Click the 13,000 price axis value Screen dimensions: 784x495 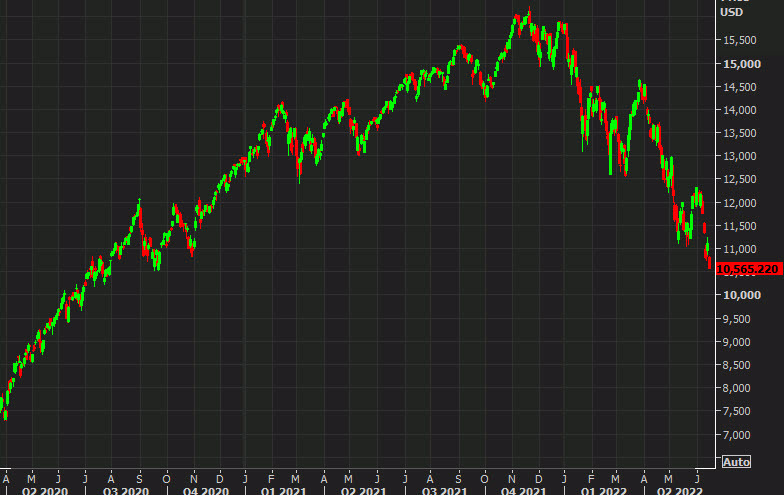click(x=740, y=156)
